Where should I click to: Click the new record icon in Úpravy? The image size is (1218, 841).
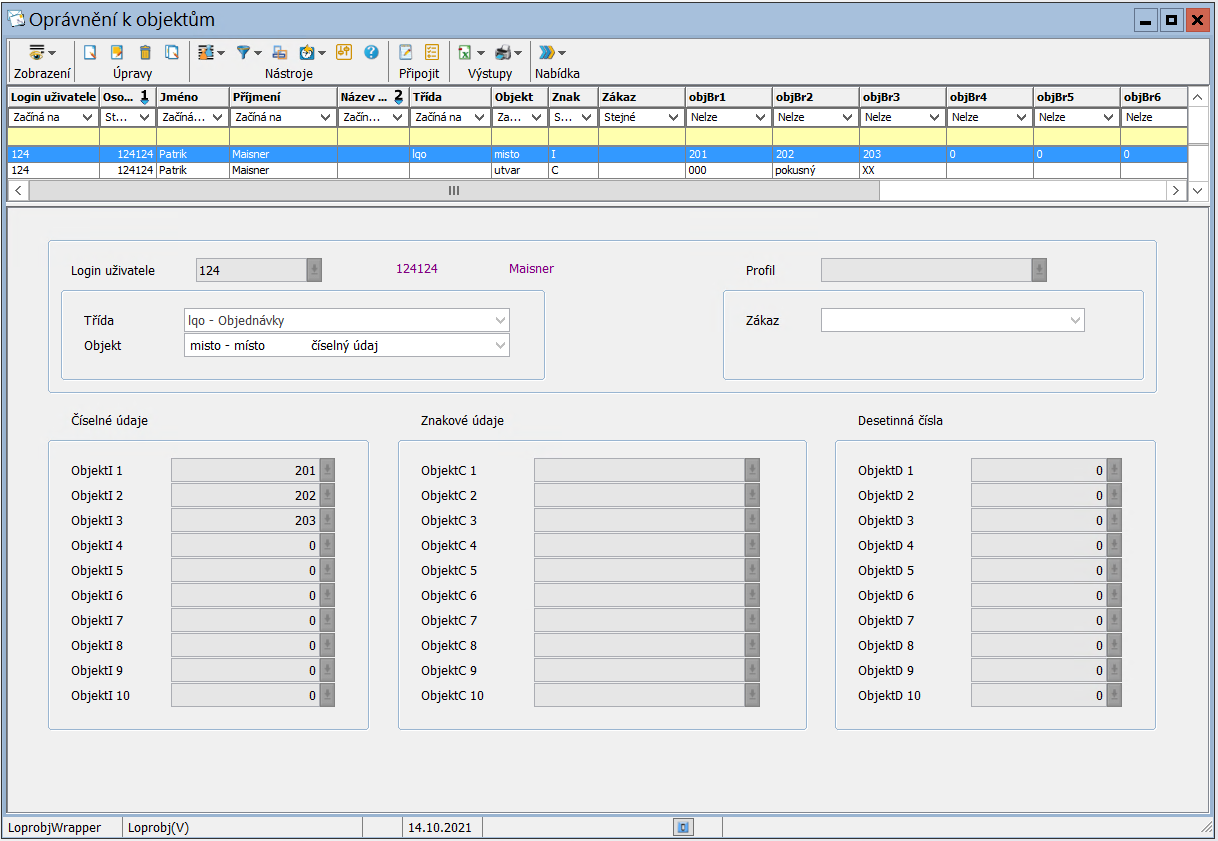90,52
